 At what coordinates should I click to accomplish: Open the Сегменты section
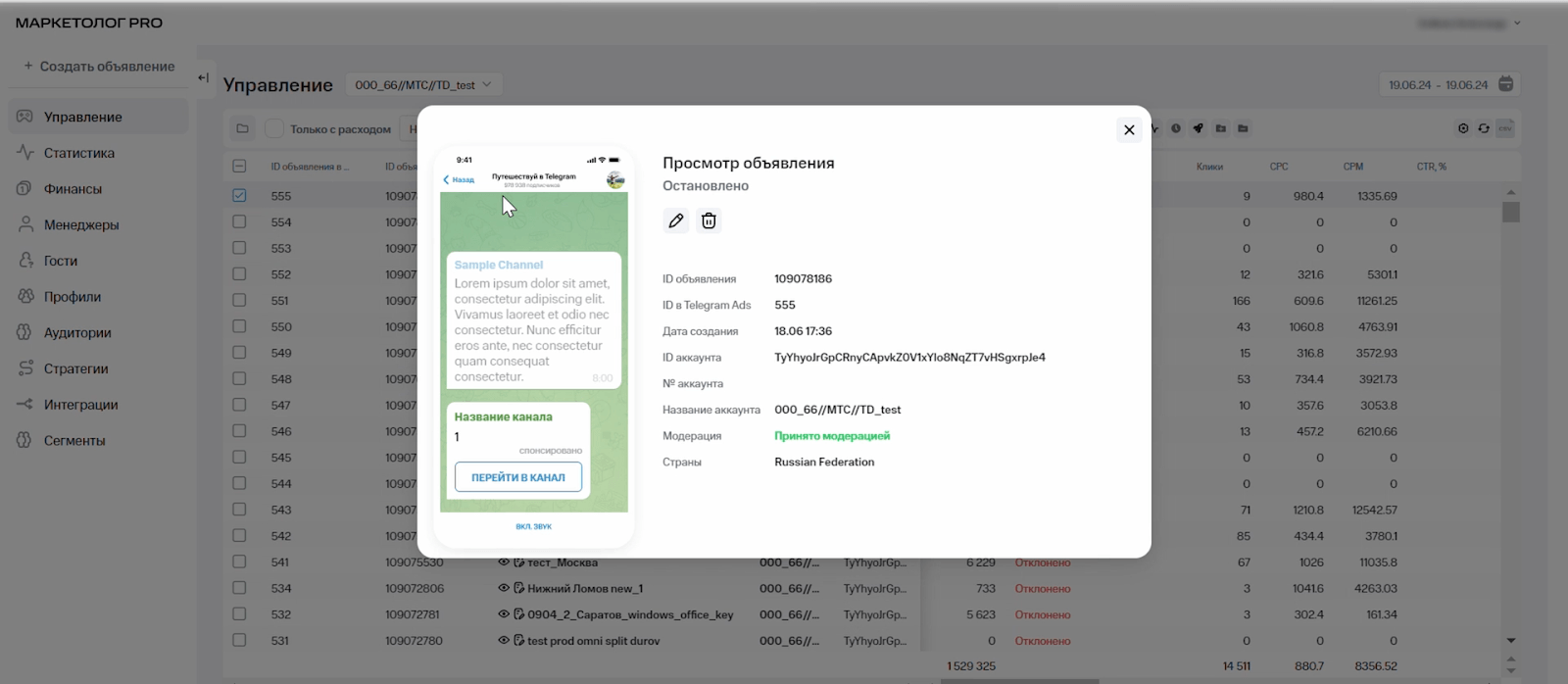pyautogui.click(x=98, y=440)
